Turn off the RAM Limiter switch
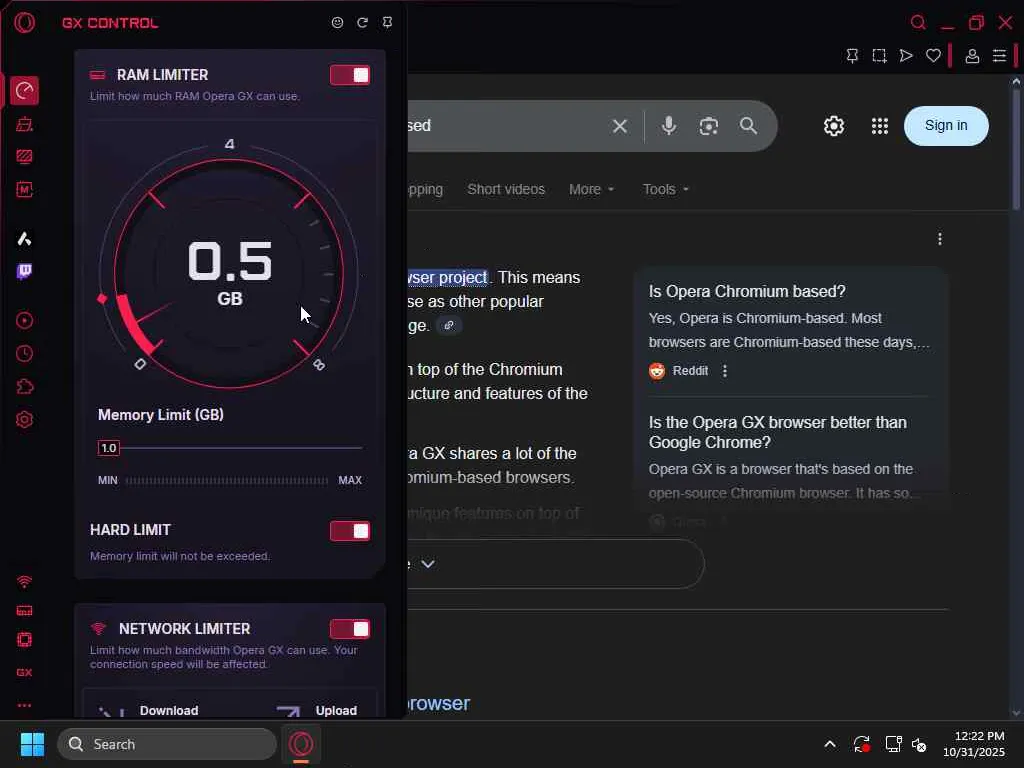 (350, 75)
